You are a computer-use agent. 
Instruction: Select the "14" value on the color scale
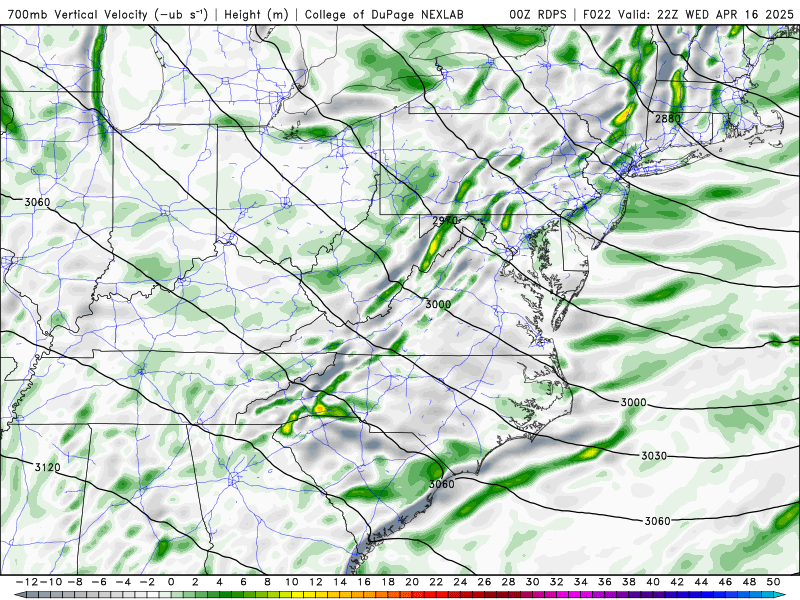point(340,582)
